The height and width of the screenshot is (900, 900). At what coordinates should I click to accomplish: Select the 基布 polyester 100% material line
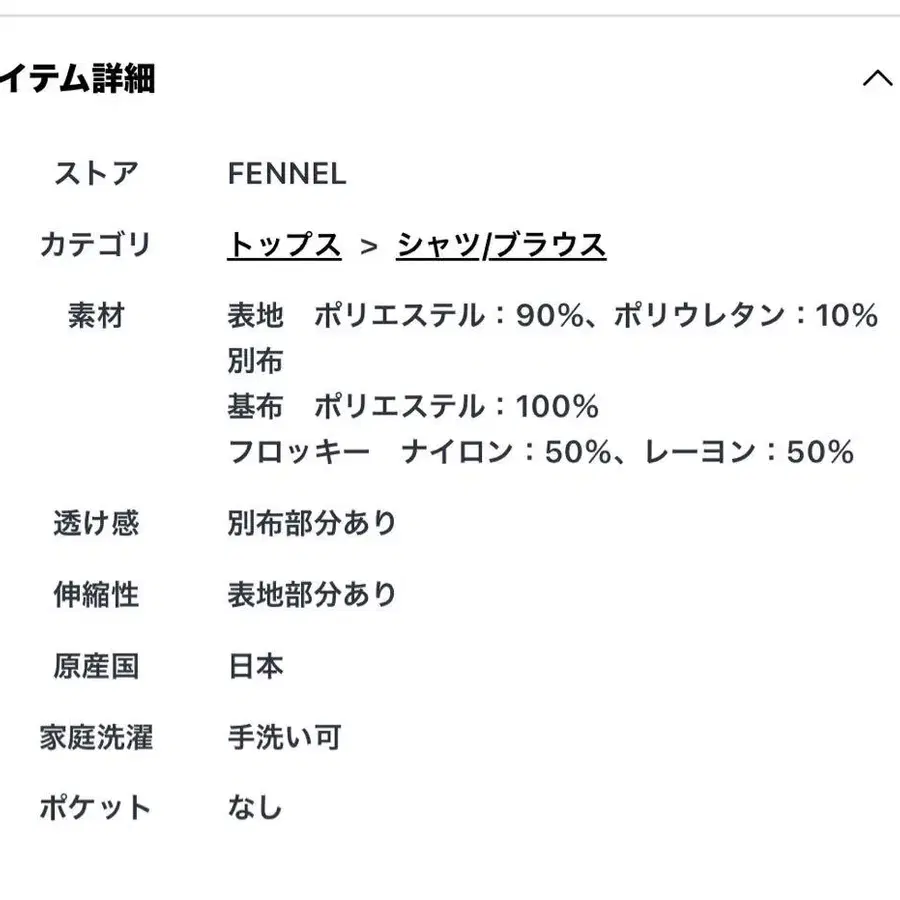point(412,406)
